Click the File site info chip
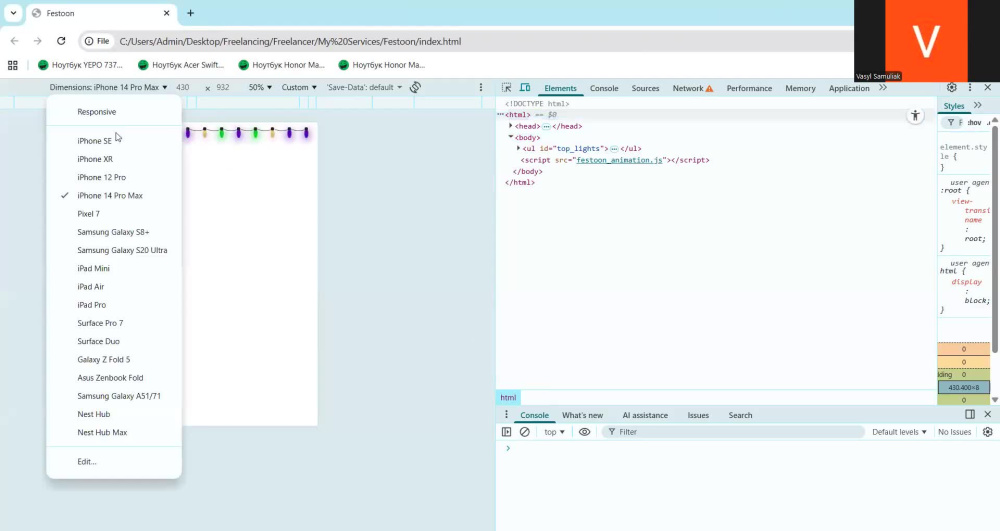This screenshot has height=531, width=1000. (x=97, y=41)
